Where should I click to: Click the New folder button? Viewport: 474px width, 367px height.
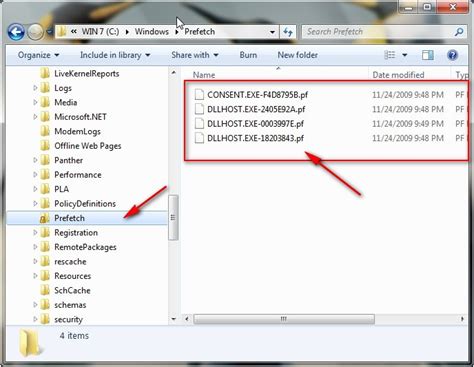coord(298,55)
